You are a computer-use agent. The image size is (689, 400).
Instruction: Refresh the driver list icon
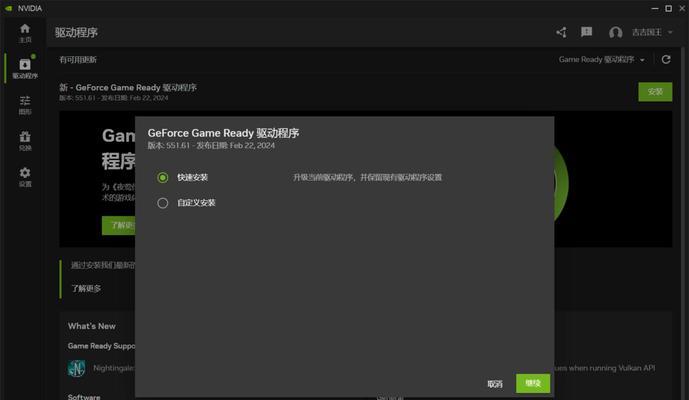(x=666, y=59)
